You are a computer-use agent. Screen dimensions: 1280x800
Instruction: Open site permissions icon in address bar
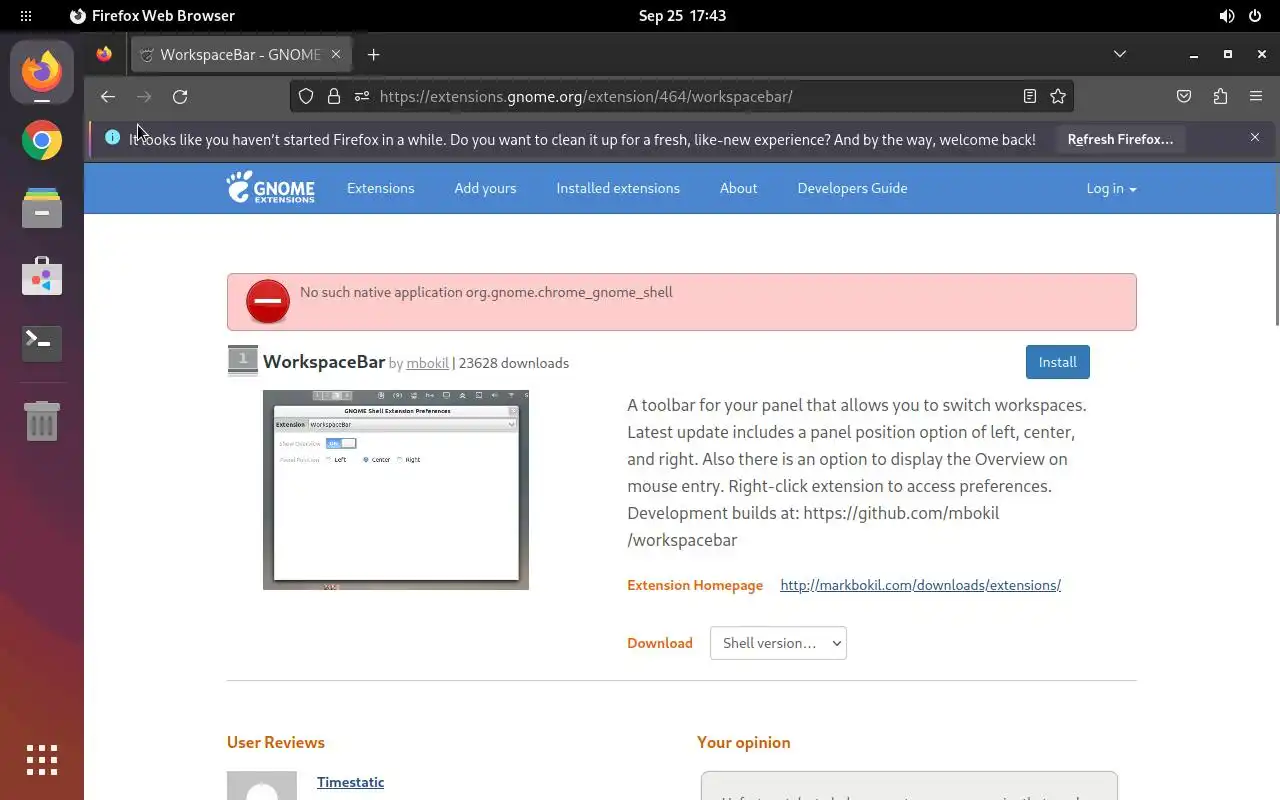pyautogui.click(x=362, y=97)
